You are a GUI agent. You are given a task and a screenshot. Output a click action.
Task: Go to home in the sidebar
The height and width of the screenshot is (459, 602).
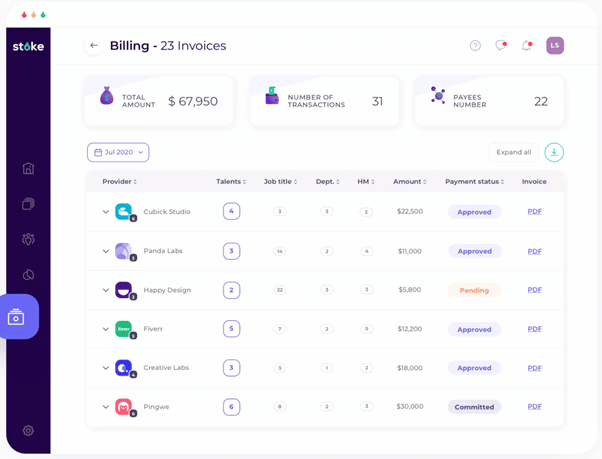click(x=28, y=168)
